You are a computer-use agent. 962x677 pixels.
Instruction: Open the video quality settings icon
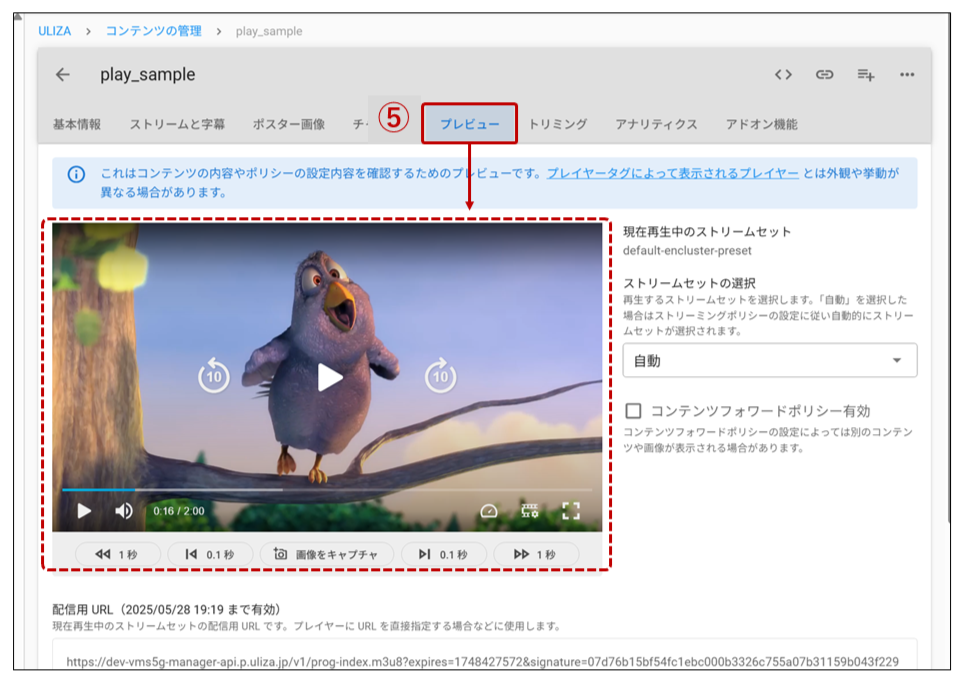coord(529,511)
